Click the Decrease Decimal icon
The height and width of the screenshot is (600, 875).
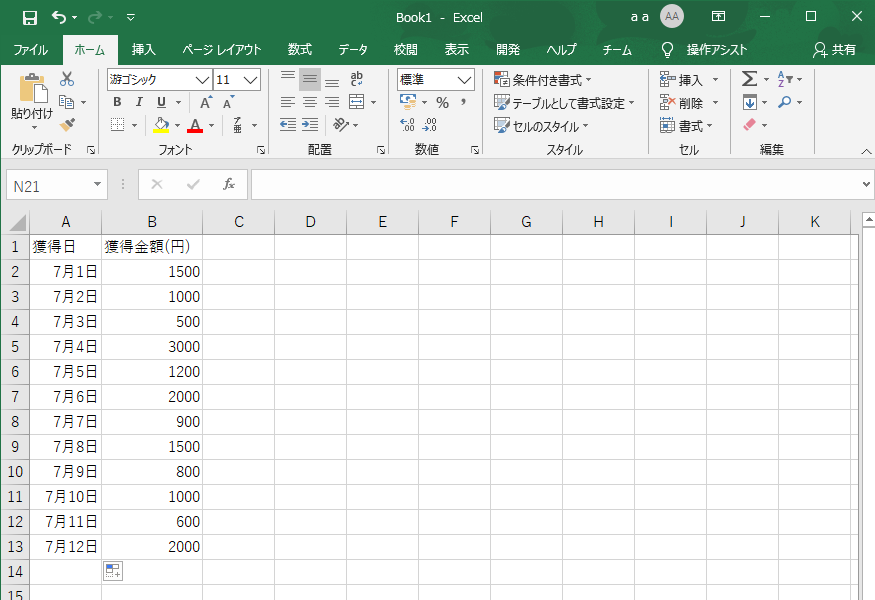pos(429,124)
